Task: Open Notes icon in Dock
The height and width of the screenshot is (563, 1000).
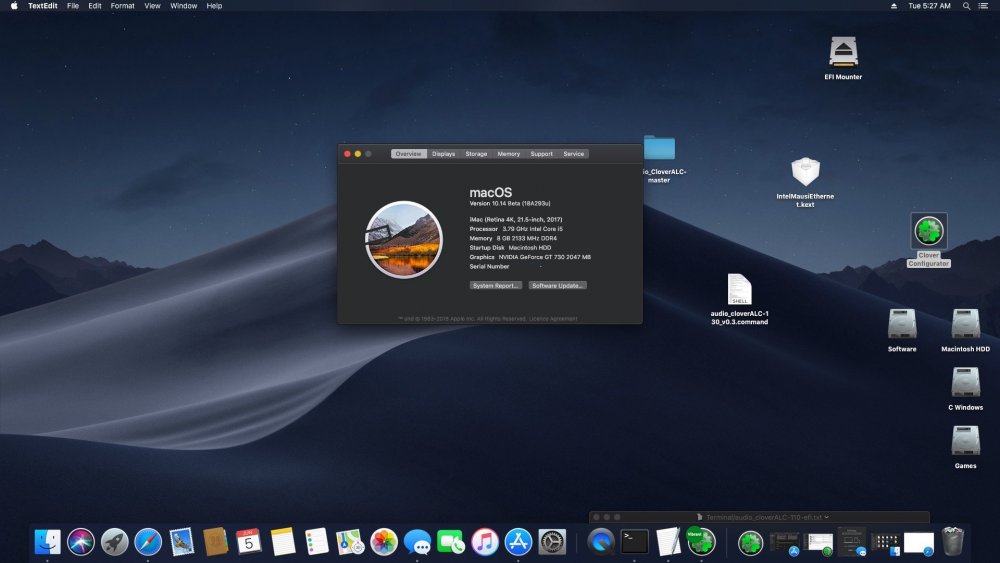Action: click(x=283, y=543)
